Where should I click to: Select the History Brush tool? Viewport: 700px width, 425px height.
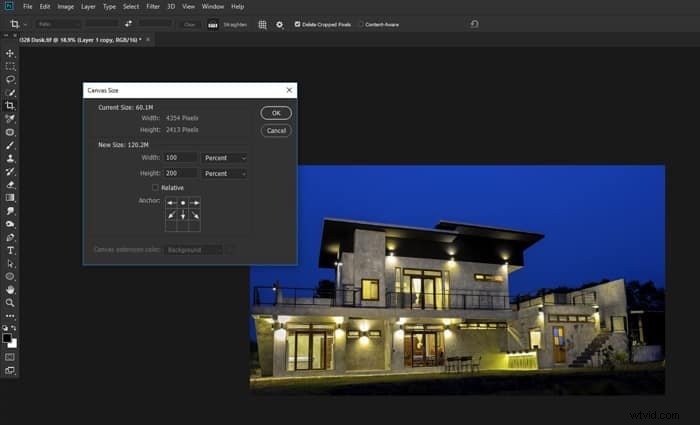(x=10, y=171)
